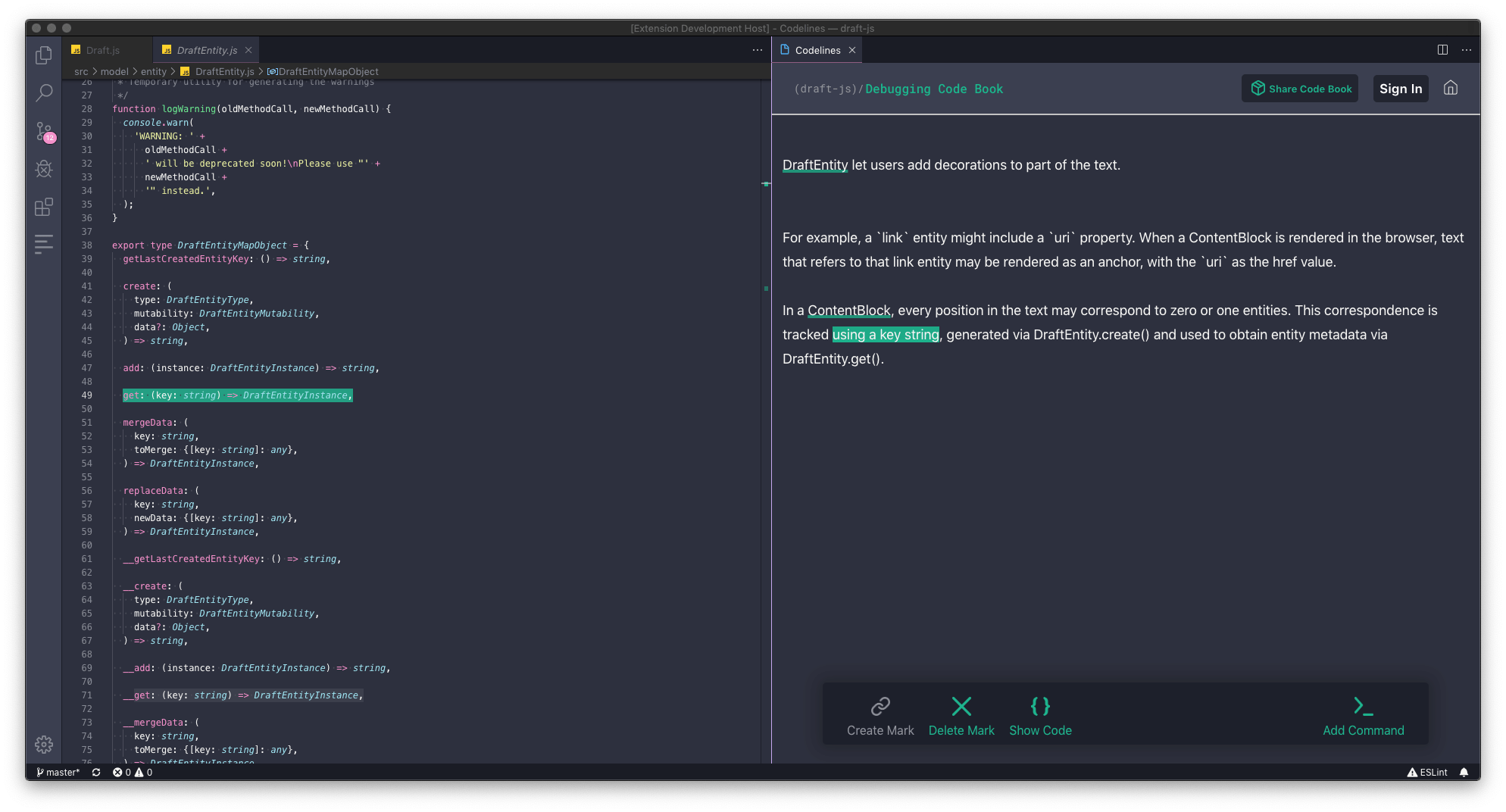Open the entity breadcrumb dropdown

[x=154, y=71]
